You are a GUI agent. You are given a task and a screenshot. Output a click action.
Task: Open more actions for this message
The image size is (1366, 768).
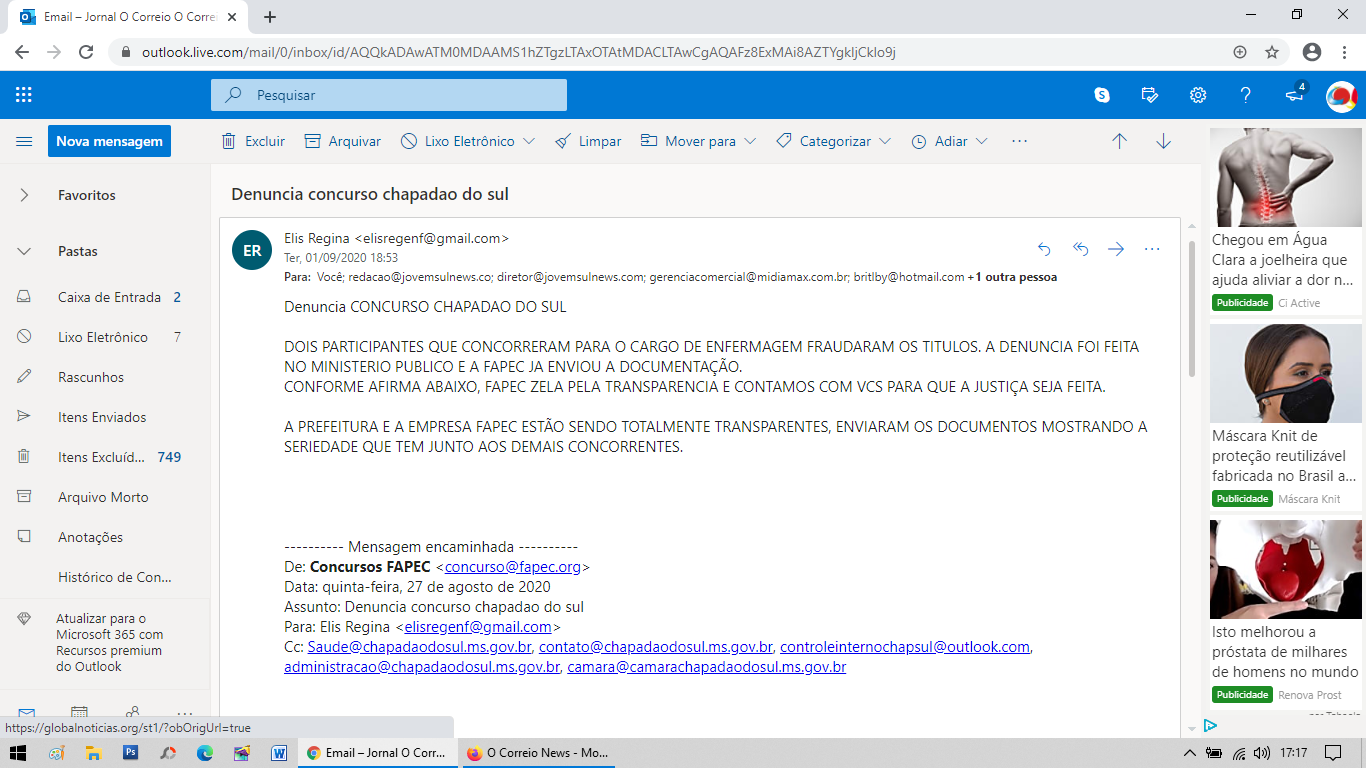(x=1152, y=249)
